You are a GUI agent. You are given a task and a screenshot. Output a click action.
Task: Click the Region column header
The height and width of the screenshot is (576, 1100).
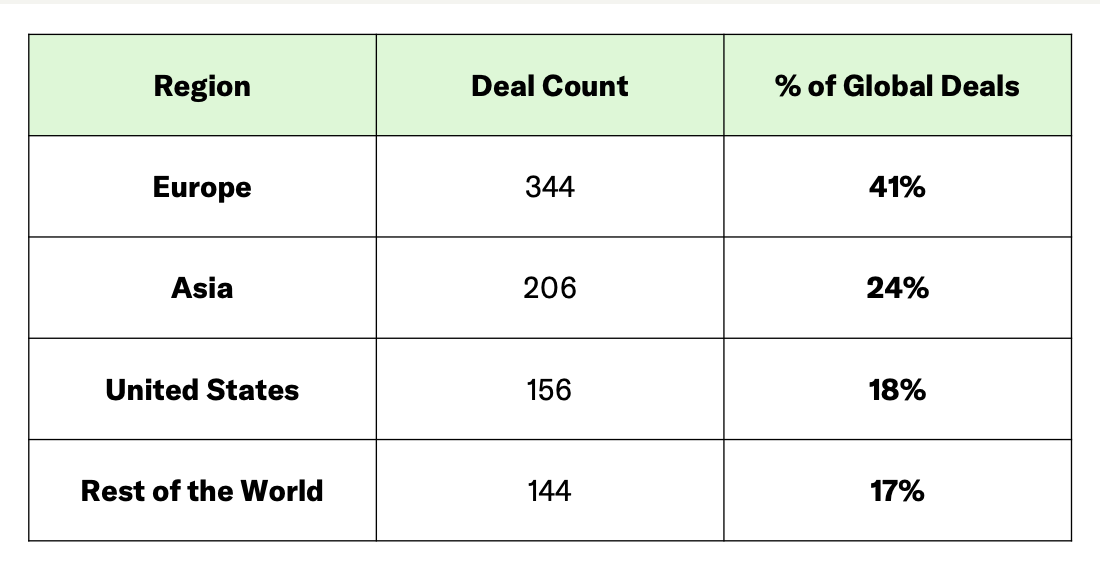point(202,86)
